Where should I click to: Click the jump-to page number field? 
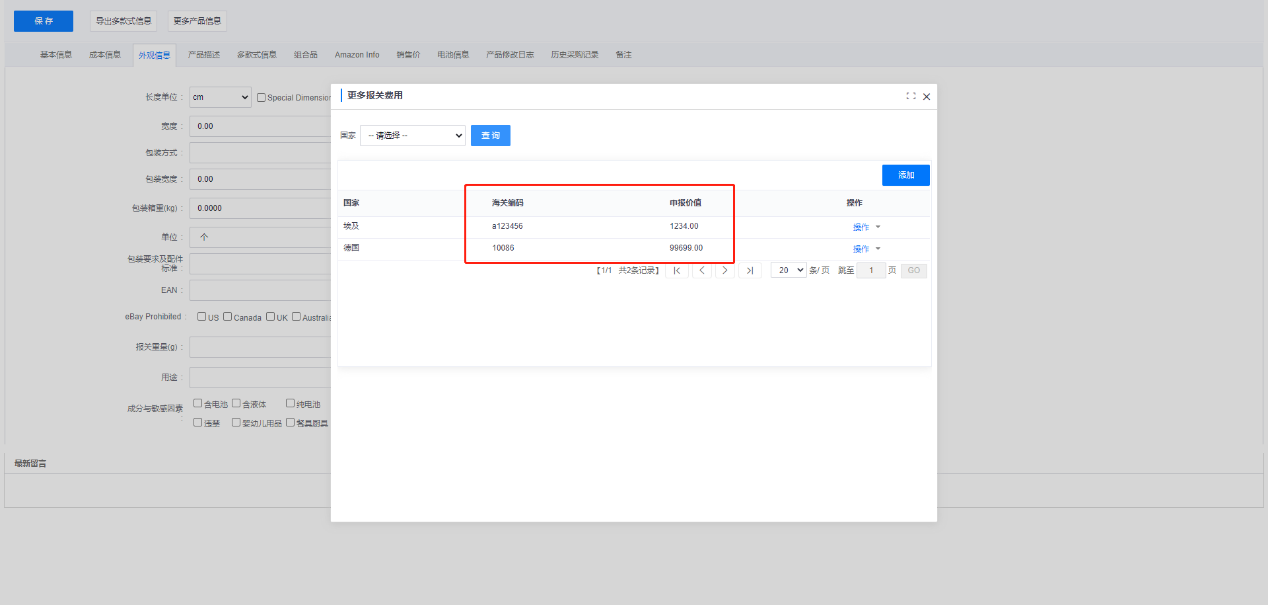pyautogui.click(x=870, y=270)
